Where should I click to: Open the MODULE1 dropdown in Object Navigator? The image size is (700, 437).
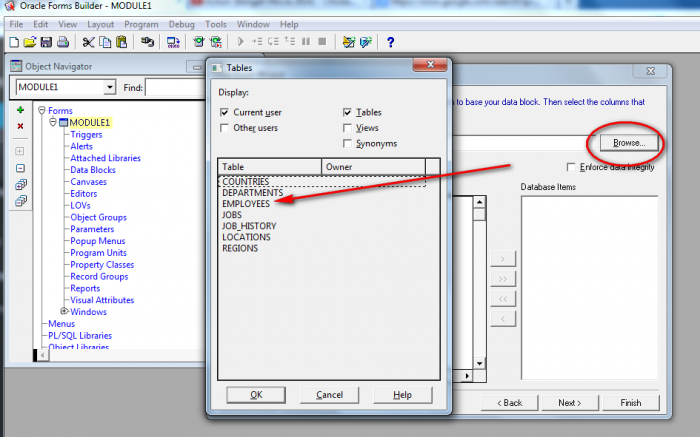pos(110,88)
